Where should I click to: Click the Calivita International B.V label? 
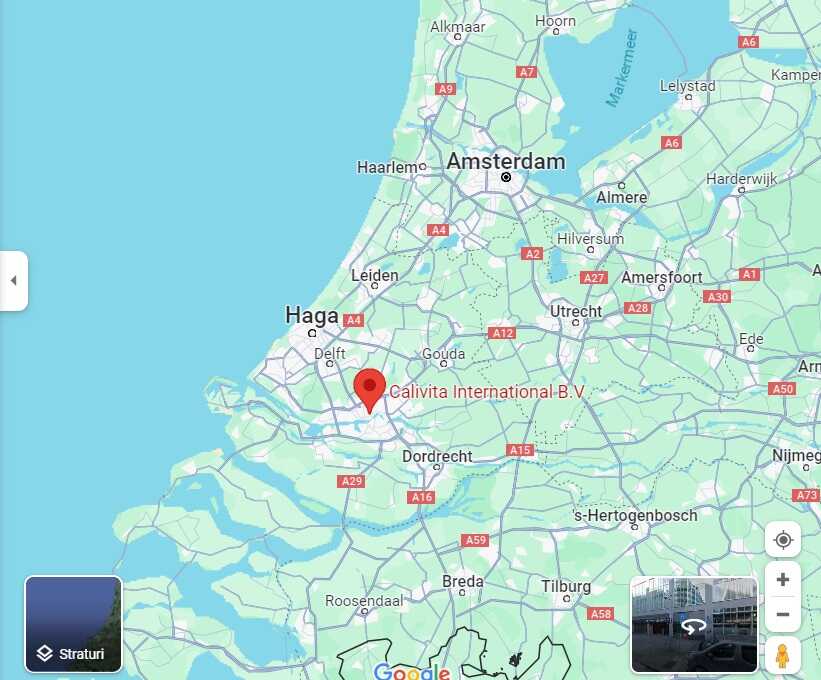pos(486,392)
